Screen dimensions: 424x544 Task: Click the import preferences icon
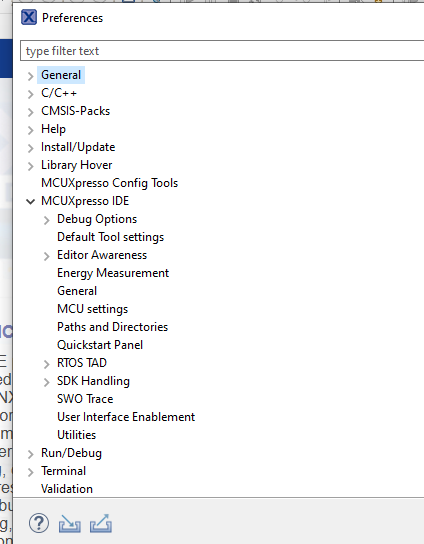point(69,524)
